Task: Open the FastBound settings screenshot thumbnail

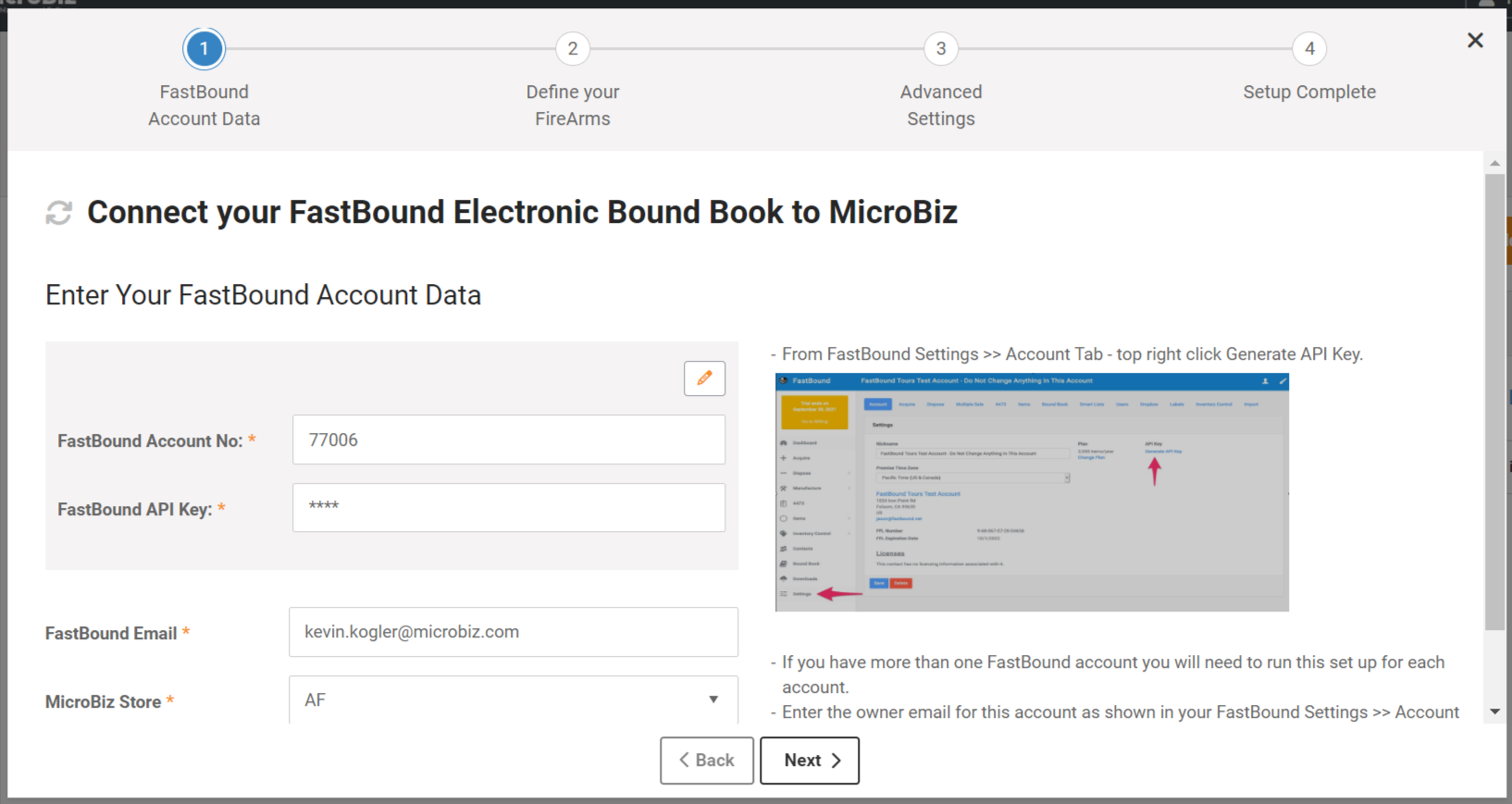Action: [x=1032, y=492]
